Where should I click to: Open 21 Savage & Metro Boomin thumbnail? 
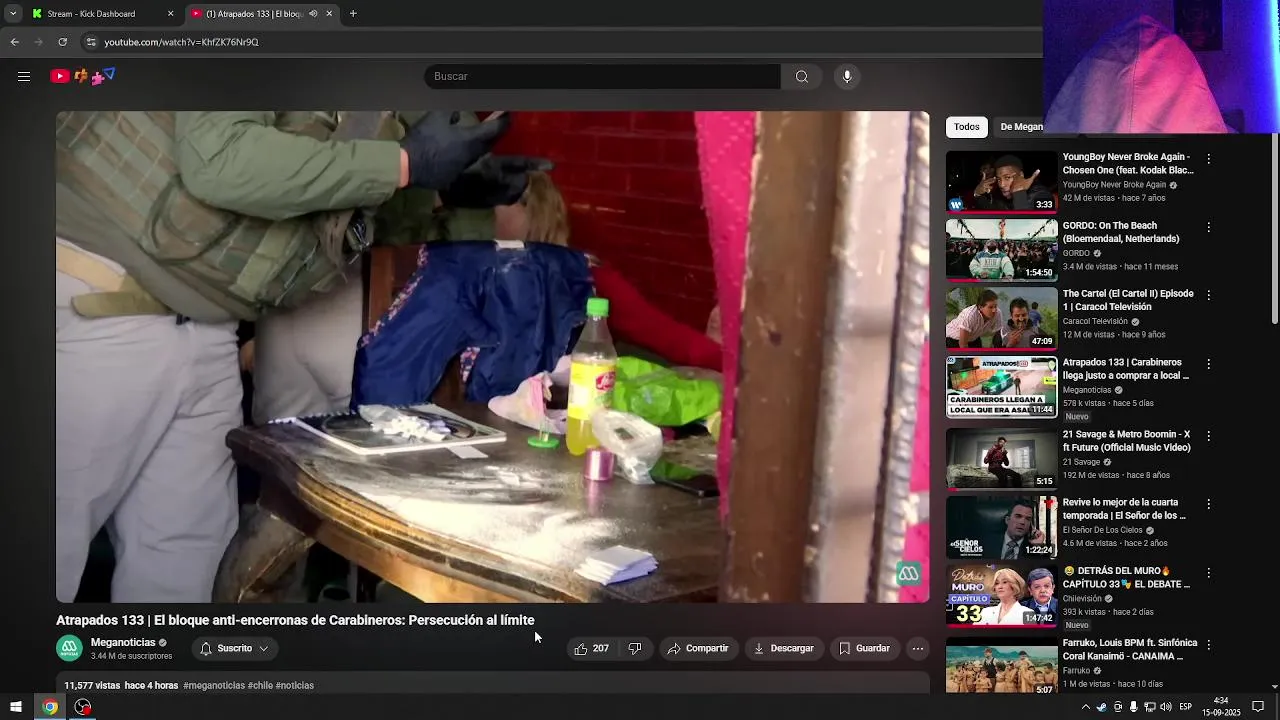tap(1001, 458)
